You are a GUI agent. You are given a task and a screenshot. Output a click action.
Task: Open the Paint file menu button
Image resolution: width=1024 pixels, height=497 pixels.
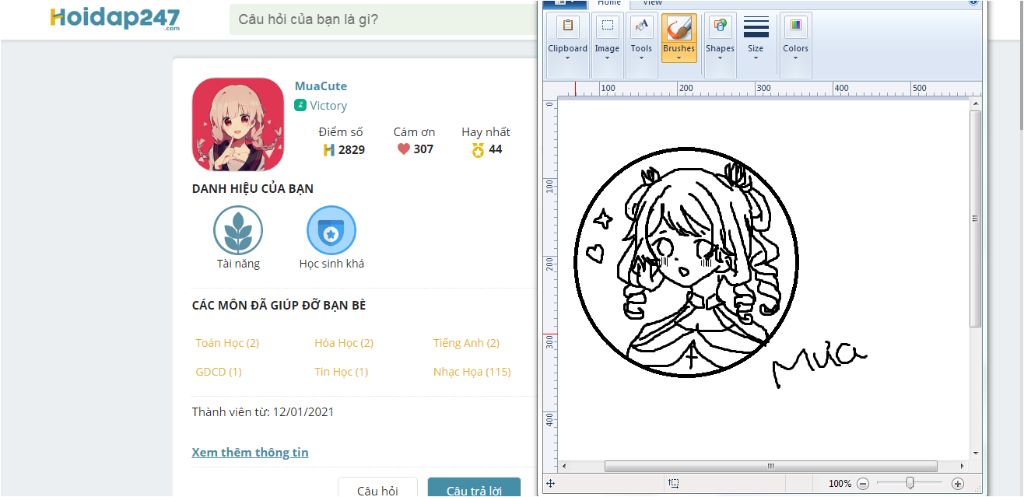[564, 3]
